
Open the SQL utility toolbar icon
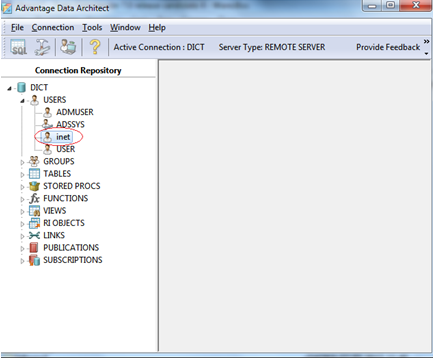[x=18, y=47]
